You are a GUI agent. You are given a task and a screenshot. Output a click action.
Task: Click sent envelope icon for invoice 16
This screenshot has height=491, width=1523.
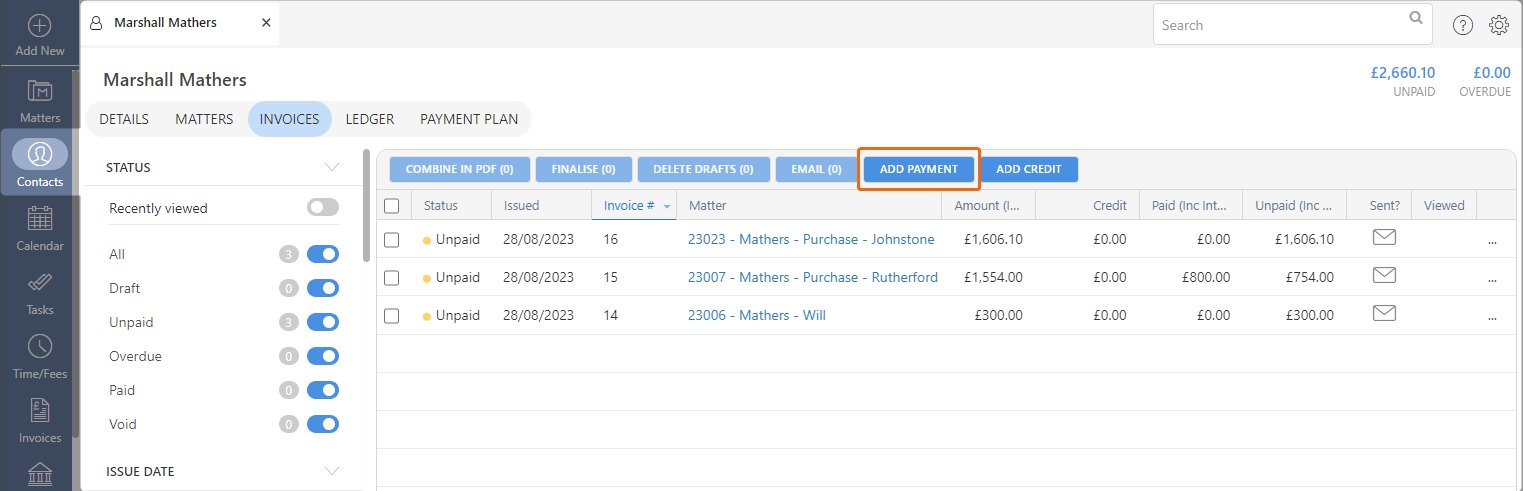[x=1384, y=238]
